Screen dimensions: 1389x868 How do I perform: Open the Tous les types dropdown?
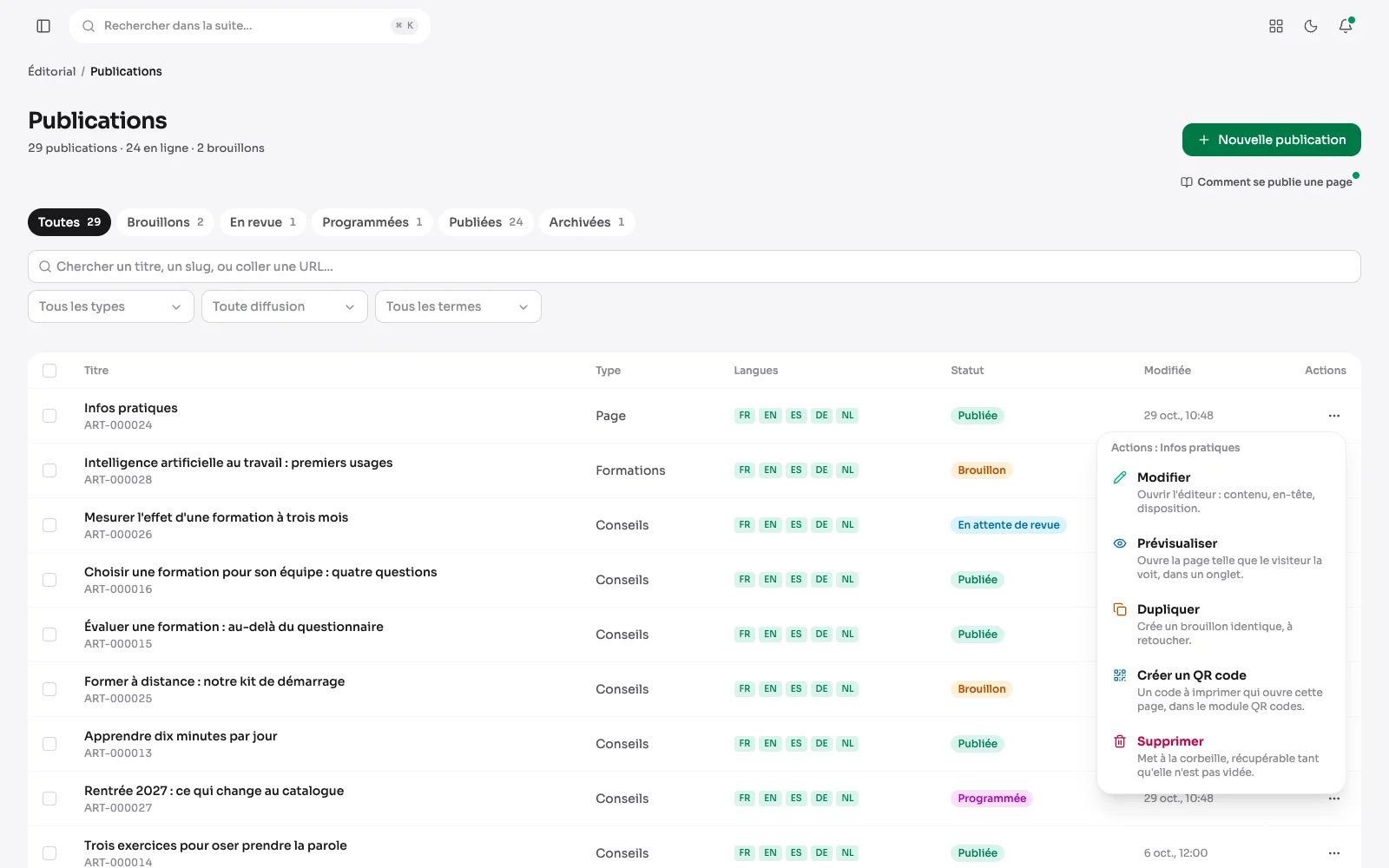(x=111, y=306)
